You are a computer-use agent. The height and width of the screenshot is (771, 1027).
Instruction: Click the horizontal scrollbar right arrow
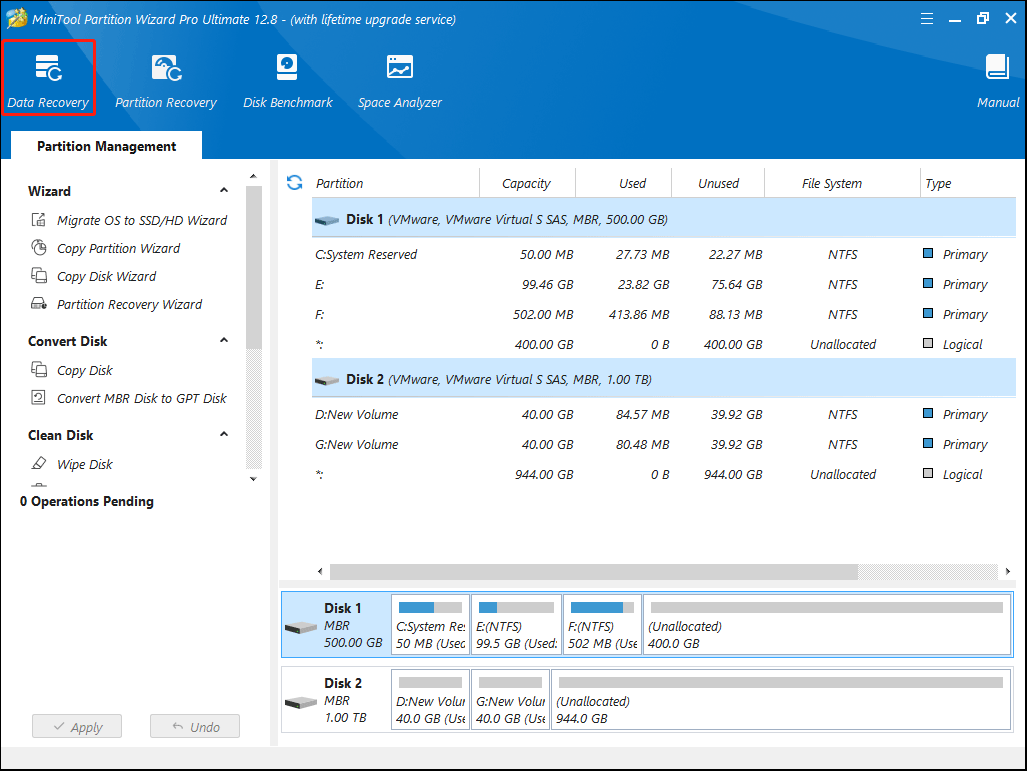(x=1007, y=571)
